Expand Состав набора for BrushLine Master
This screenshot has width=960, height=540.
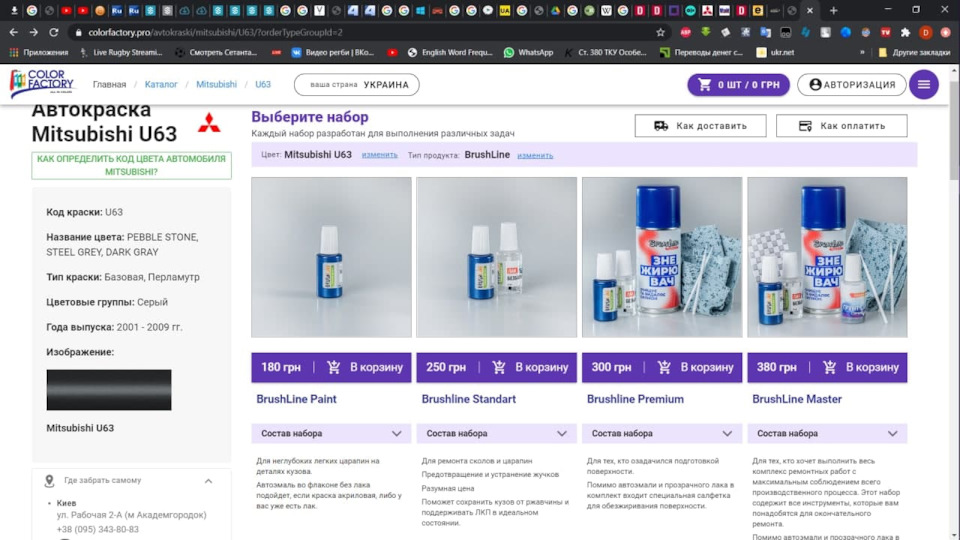click(827, 433)
